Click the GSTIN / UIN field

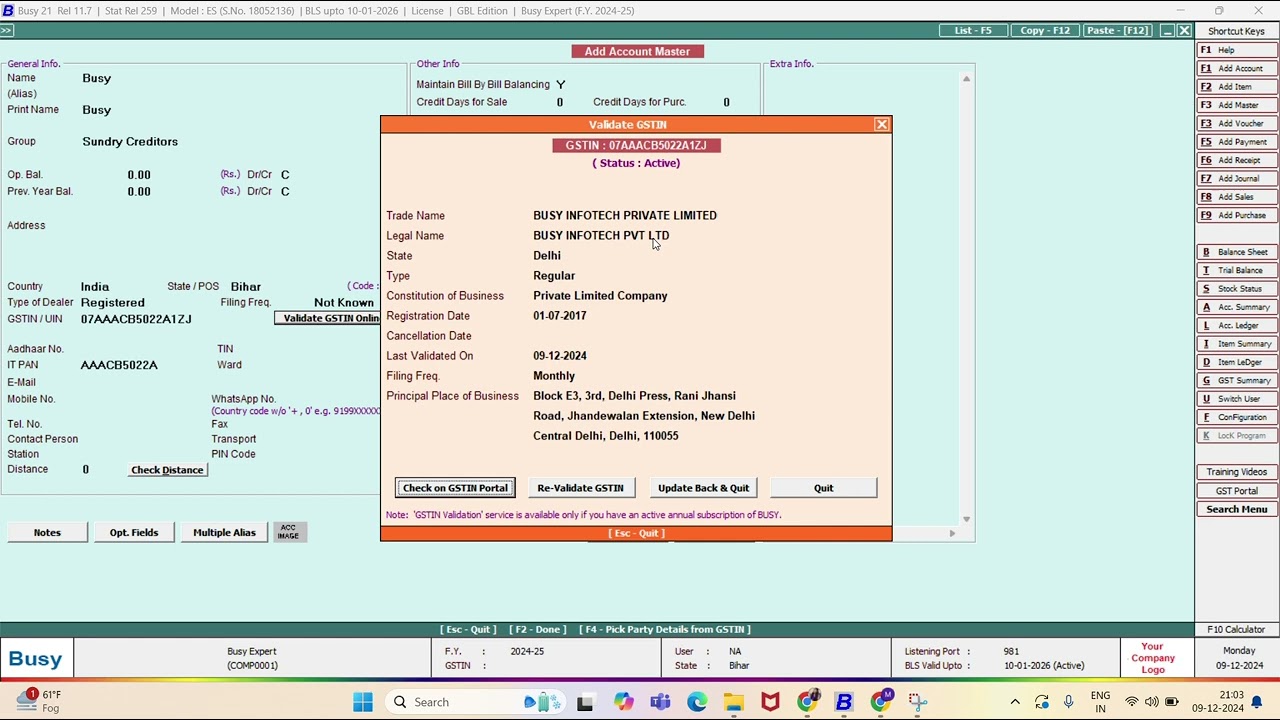136,319
